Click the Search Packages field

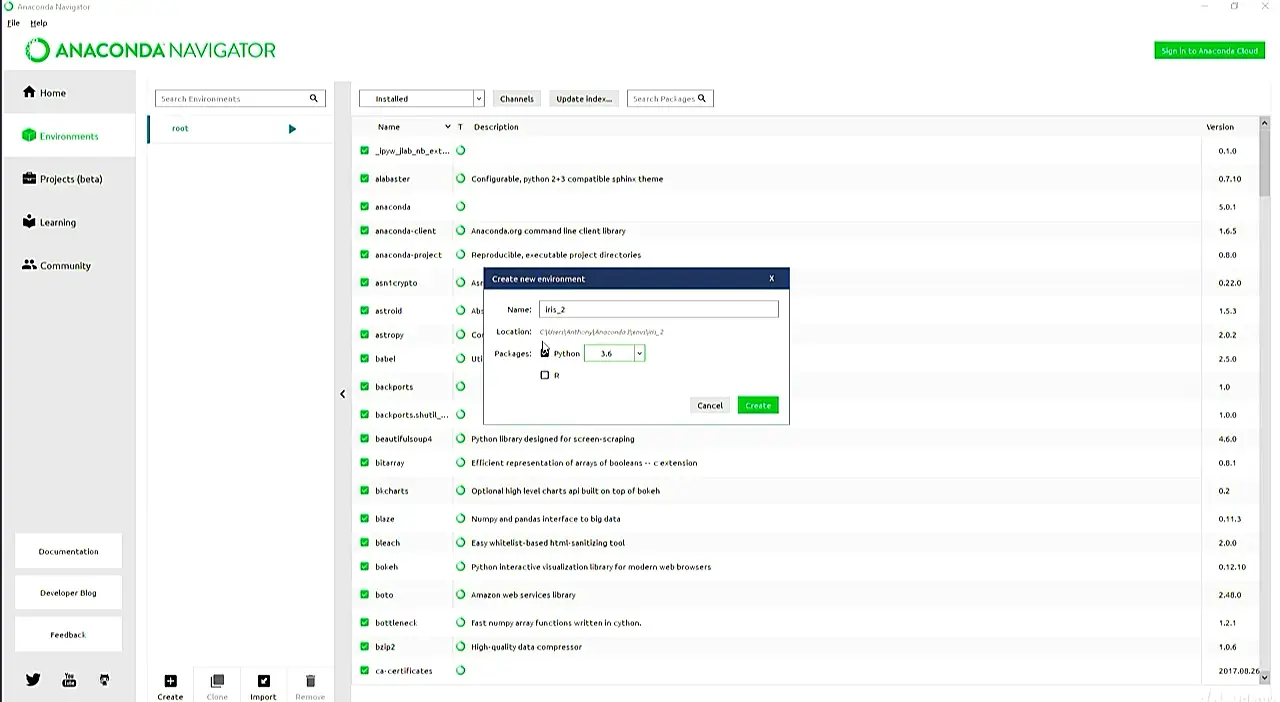point(670,99)
